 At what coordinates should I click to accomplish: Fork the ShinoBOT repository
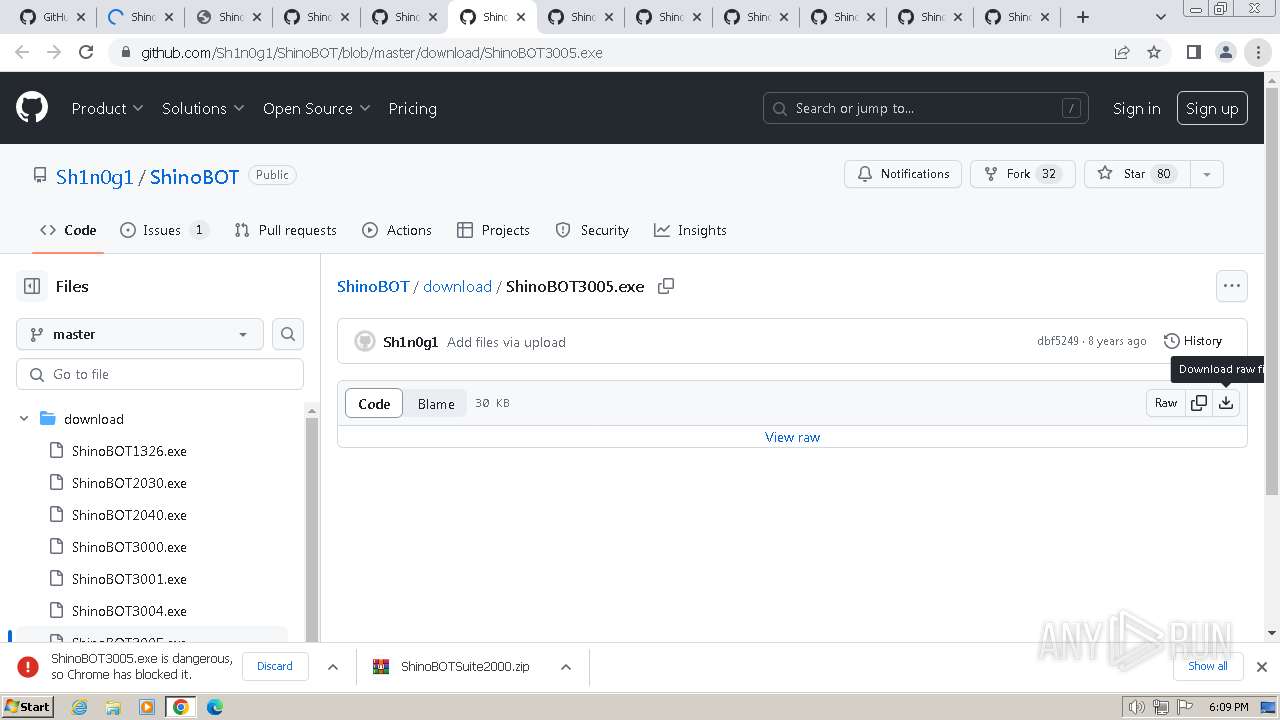click(1022, 174)
